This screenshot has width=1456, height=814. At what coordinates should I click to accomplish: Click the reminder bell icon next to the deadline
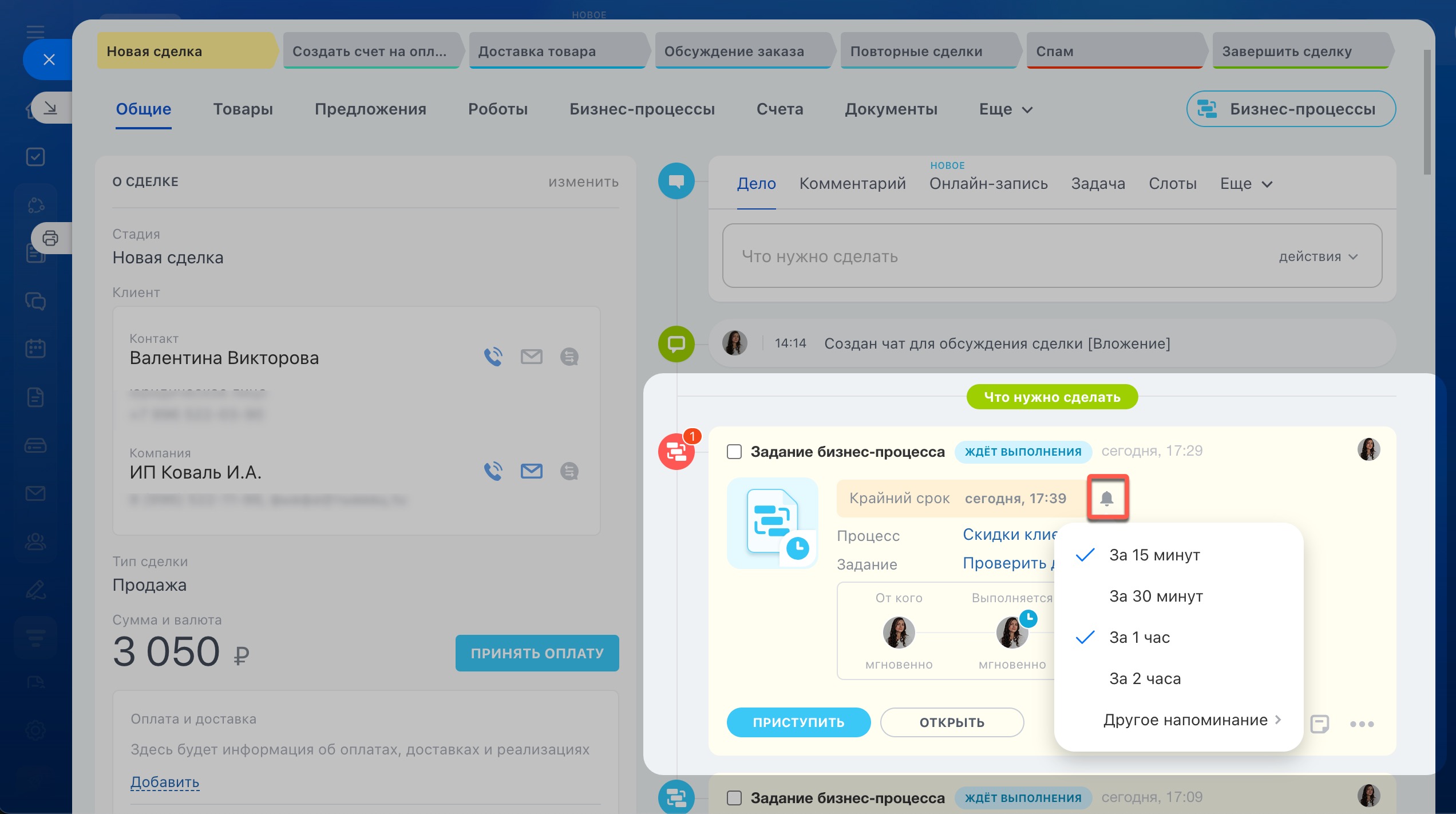(x=1107, y=498)
